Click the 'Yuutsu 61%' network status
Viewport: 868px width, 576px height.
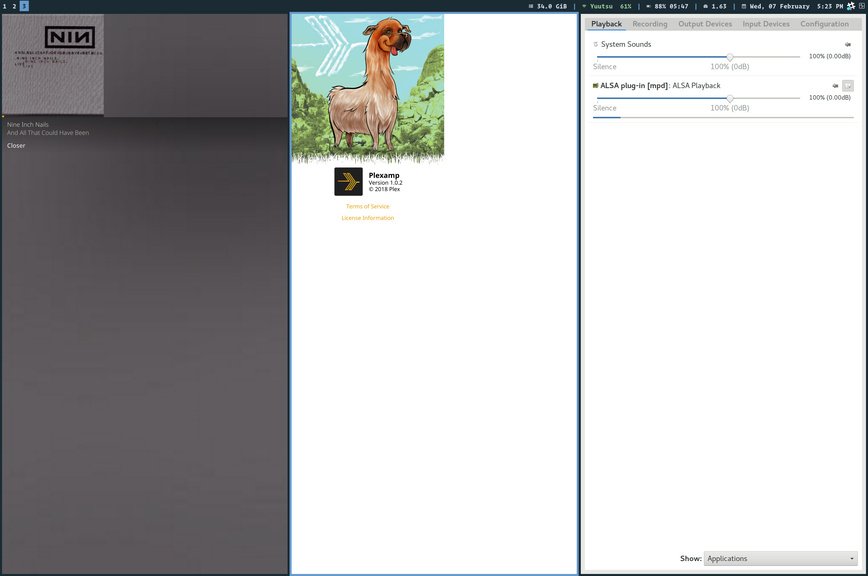(x=611, y=7)
